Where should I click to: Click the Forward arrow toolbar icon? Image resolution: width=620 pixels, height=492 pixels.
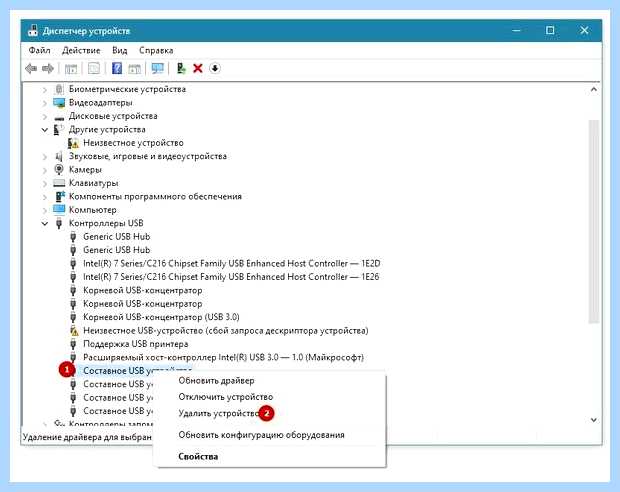pos(48,68)
